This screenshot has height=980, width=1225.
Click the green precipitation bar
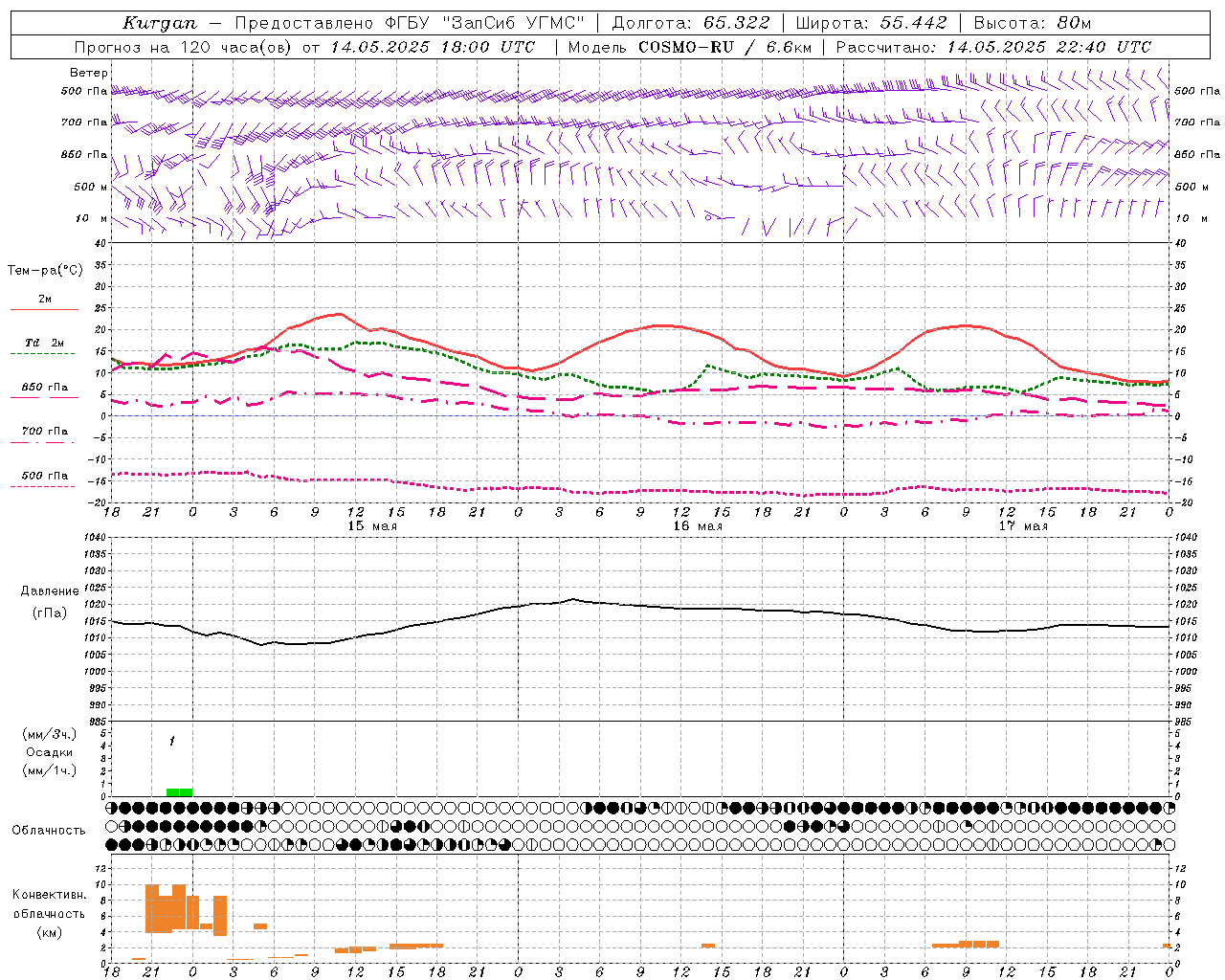tap(179, 791)
